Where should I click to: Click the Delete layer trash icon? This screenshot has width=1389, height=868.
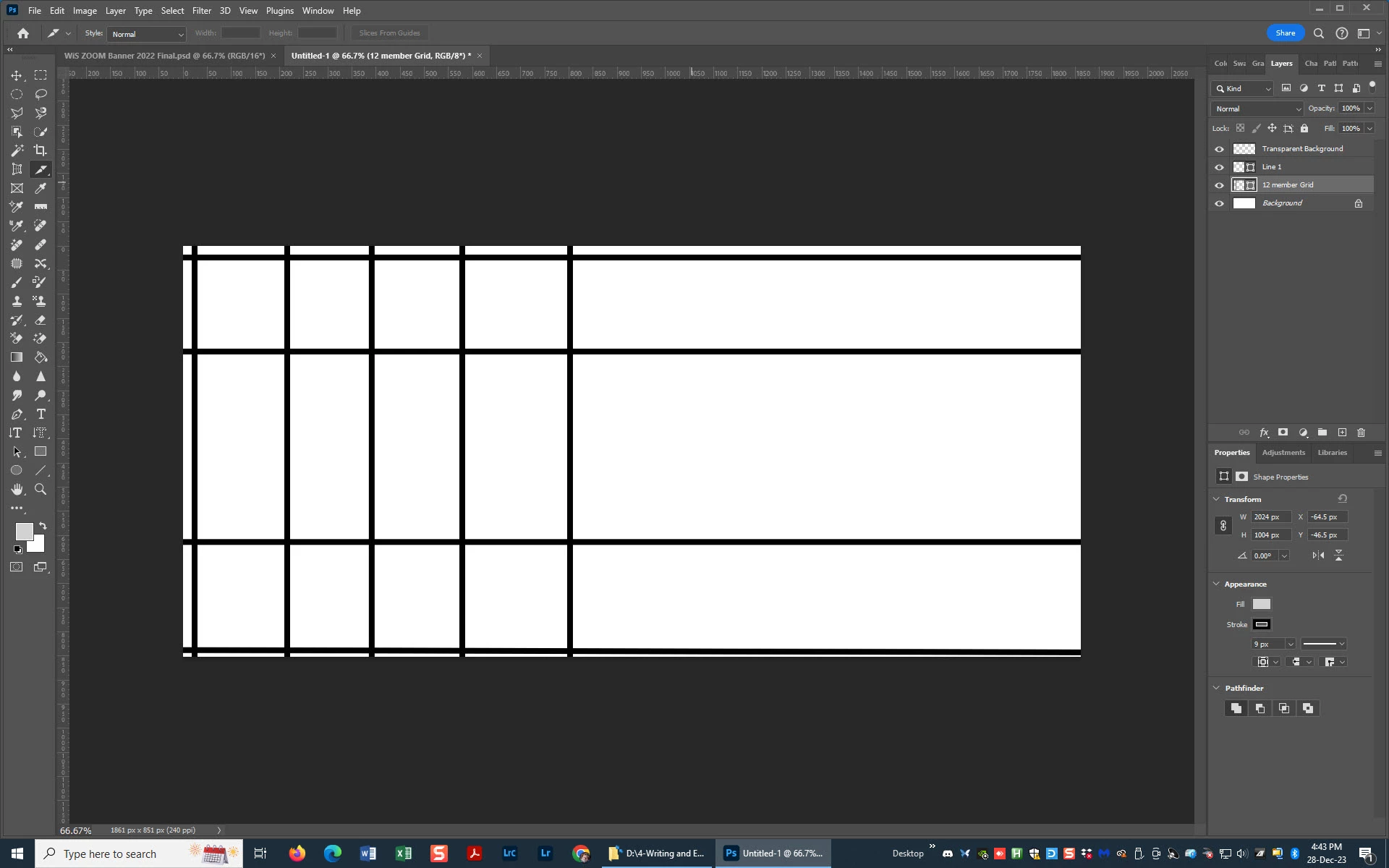point(1361,433)
